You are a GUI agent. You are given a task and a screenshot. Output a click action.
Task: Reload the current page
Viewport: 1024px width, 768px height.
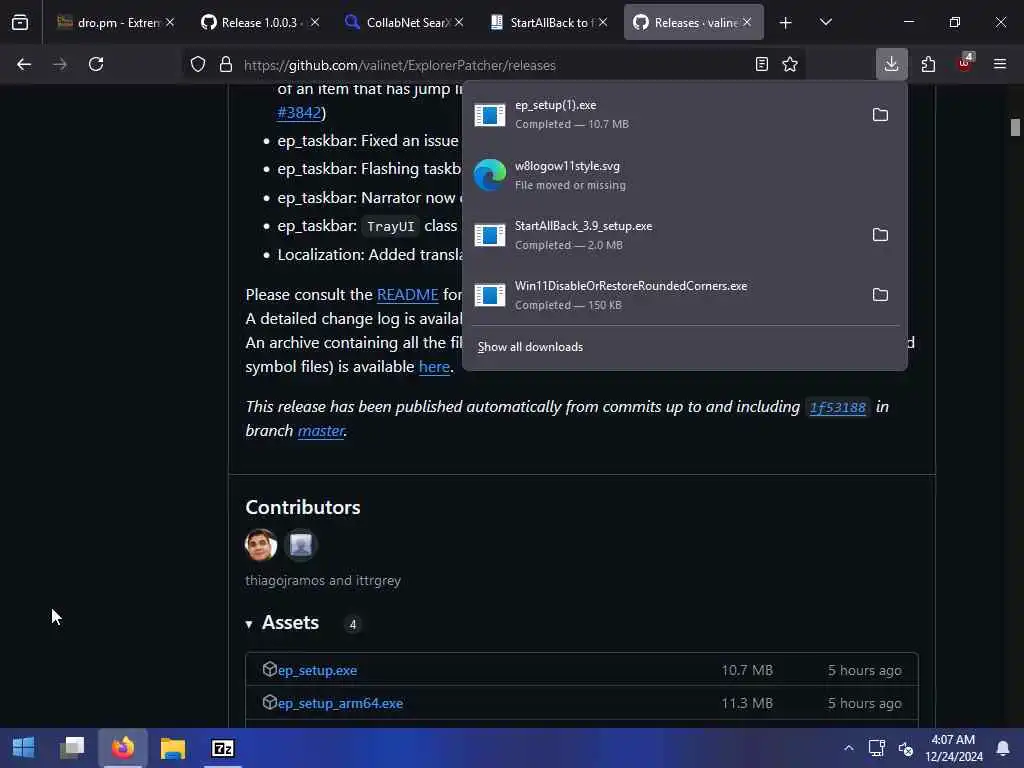pos(96,64)
